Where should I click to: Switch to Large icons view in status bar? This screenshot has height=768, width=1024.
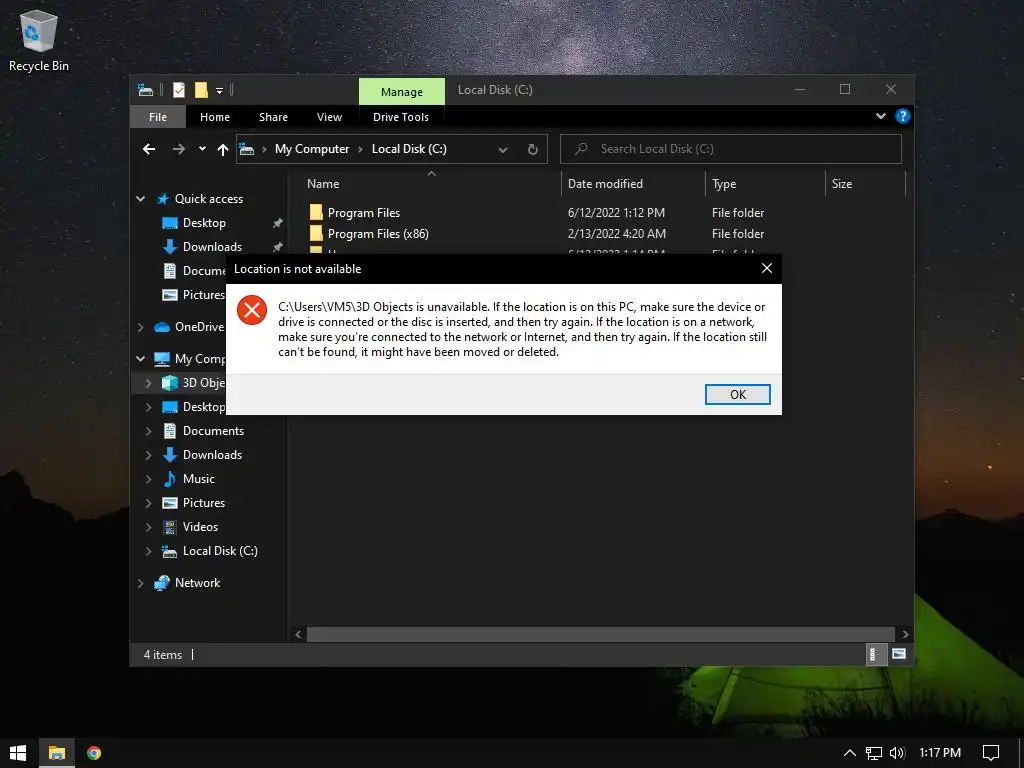pos(899,654)
